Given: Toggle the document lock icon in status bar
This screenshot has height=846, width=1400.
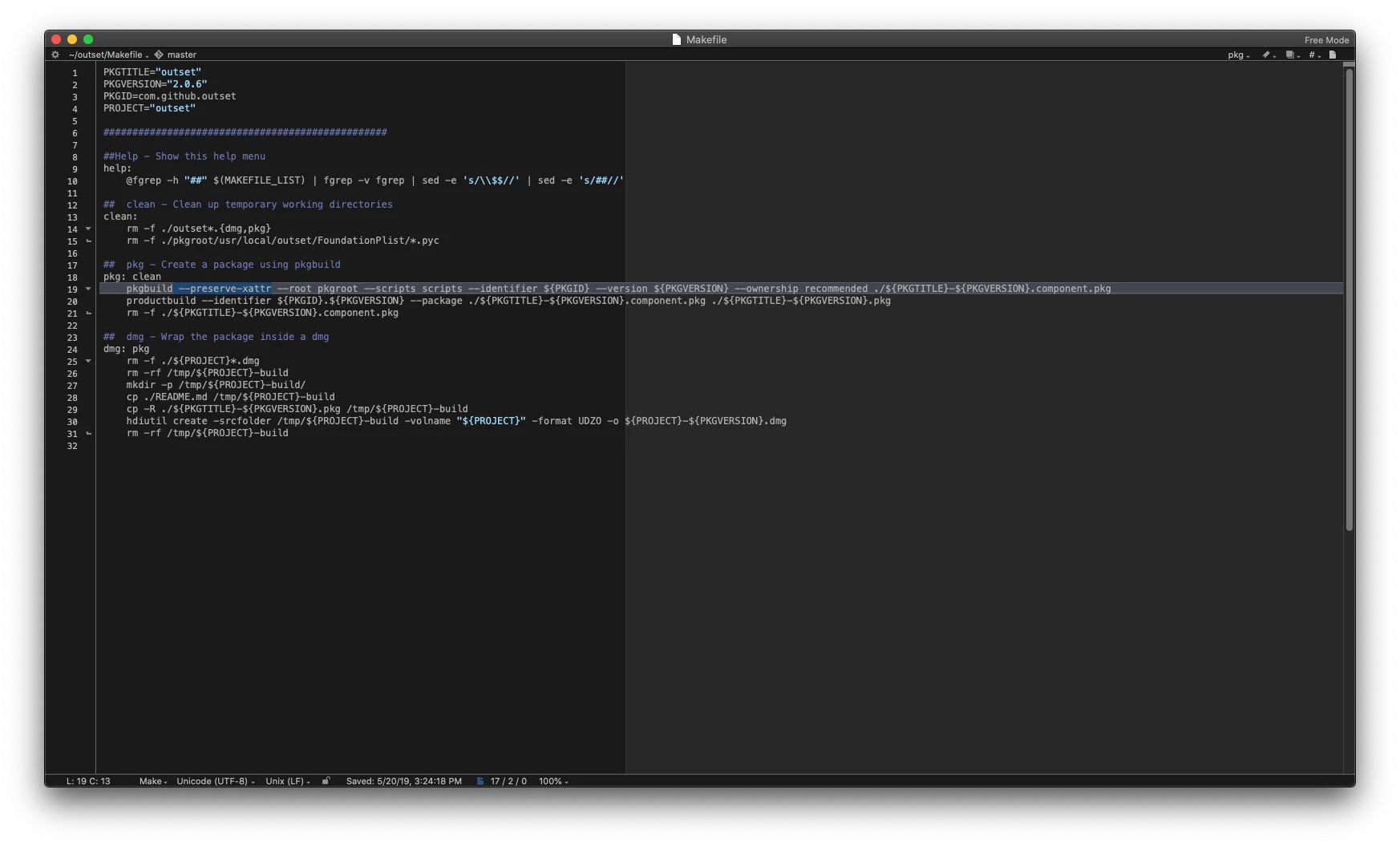Looking at the screenshot, I should pos(326,780).
